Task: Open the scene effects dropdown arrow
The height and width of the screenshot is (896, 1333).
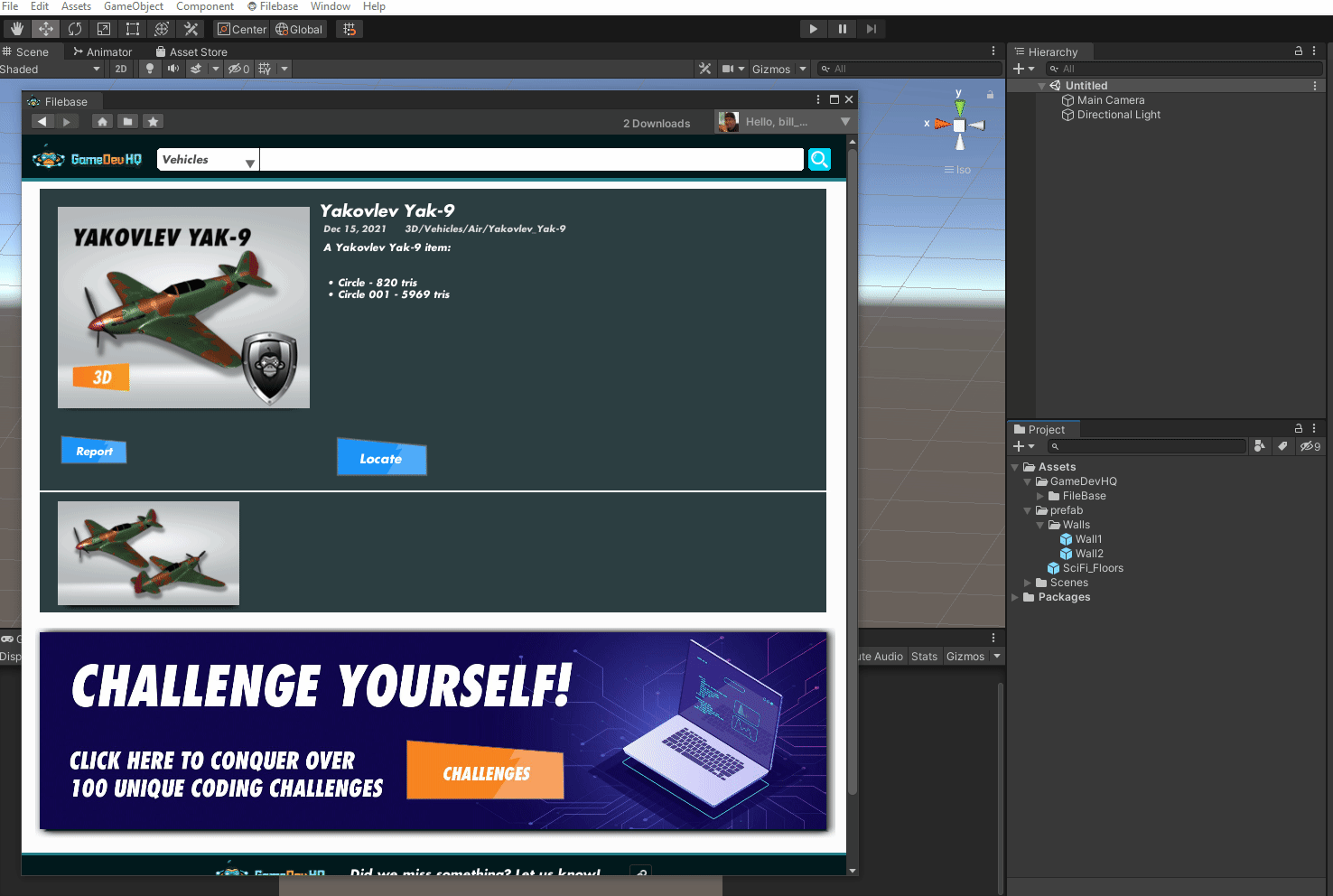Action: tap(216, 69)
